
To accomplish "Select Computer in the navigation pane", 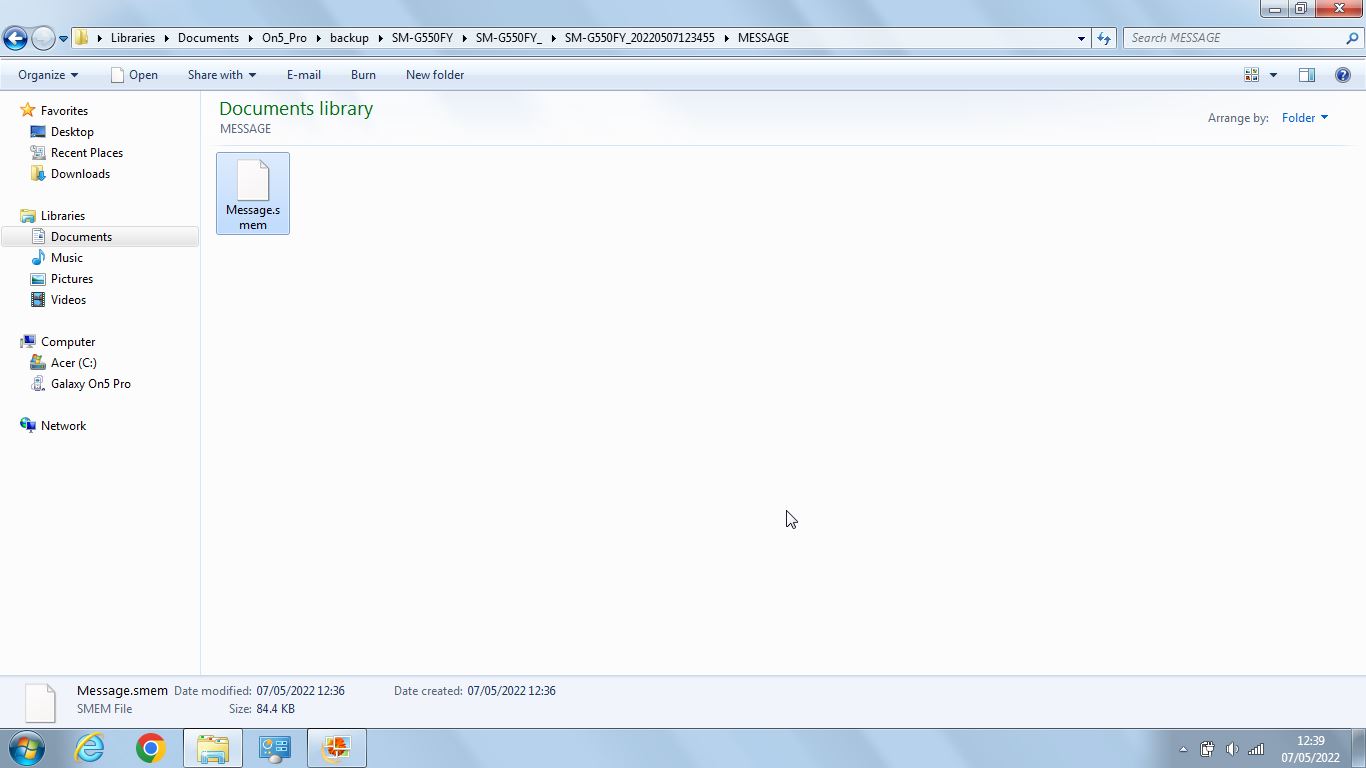I will click(68, 342).
